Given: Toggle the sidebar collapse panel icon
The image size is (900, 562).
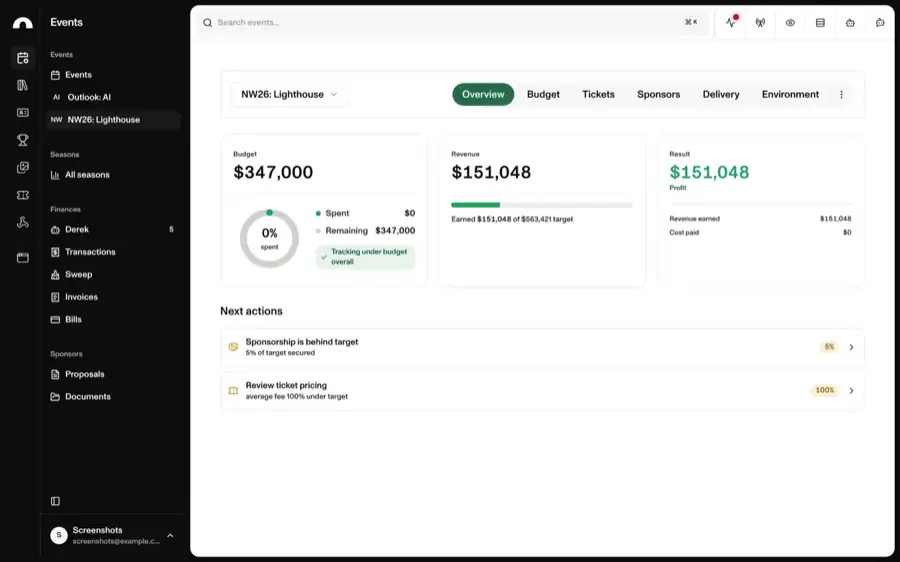Looking at the screenshot, I should tap(55, 501).
